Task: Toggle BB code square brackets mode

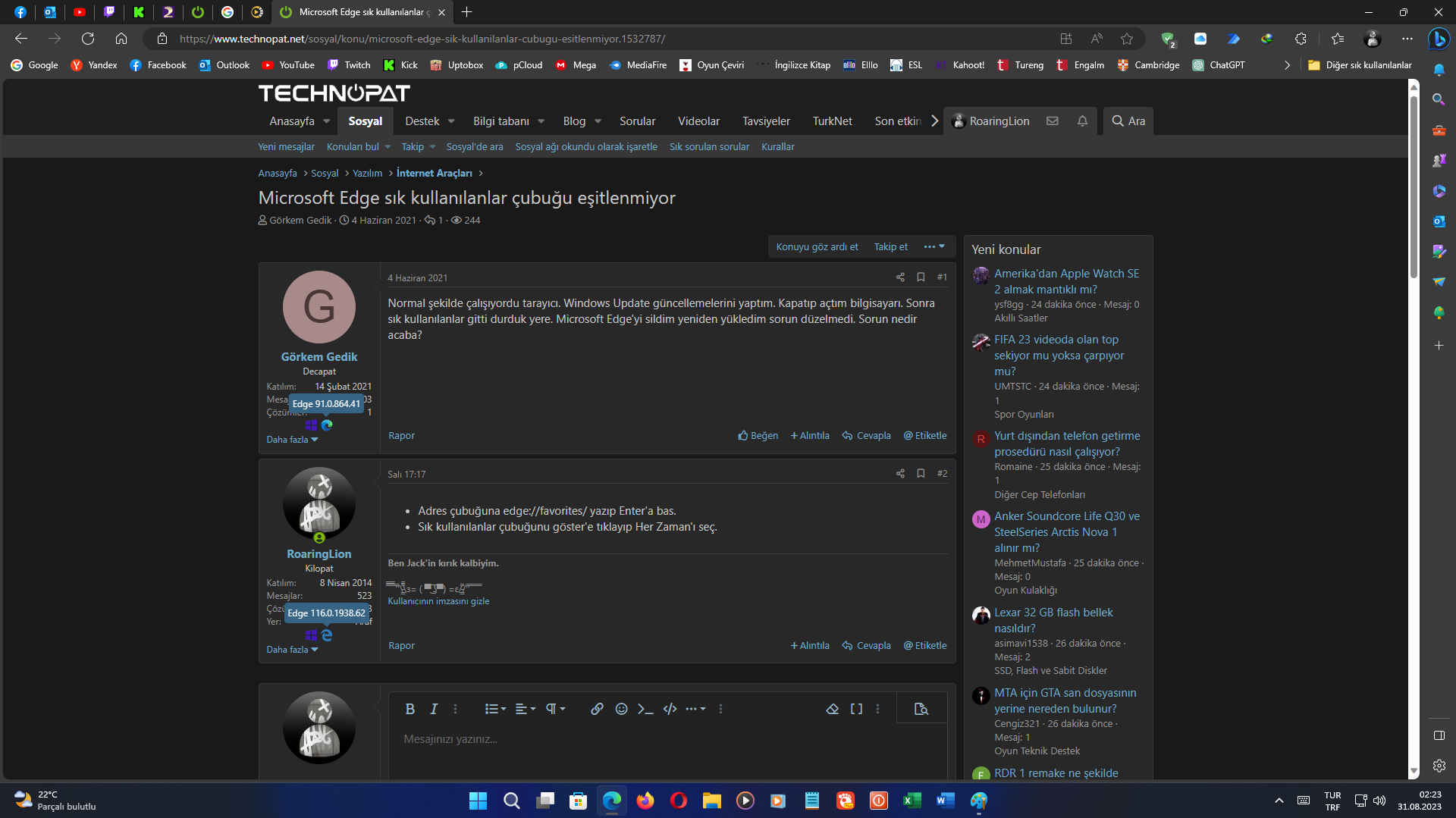Action: 856,709
